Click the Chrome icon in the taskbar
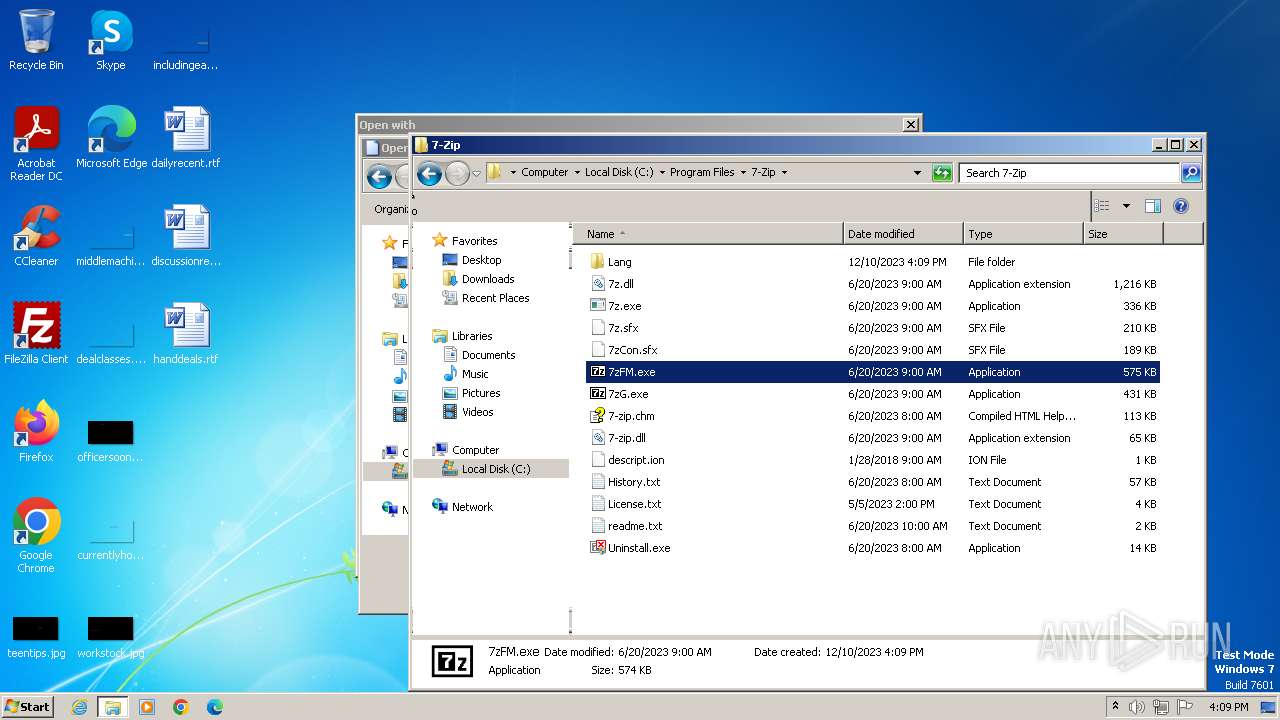1280x720 pixels. tap(181, 707)
